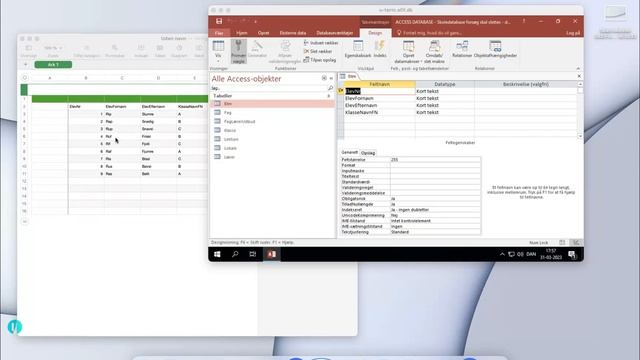Click Tilføj opslag in the ribbon
Screen dimensions: 640x360
320,60
